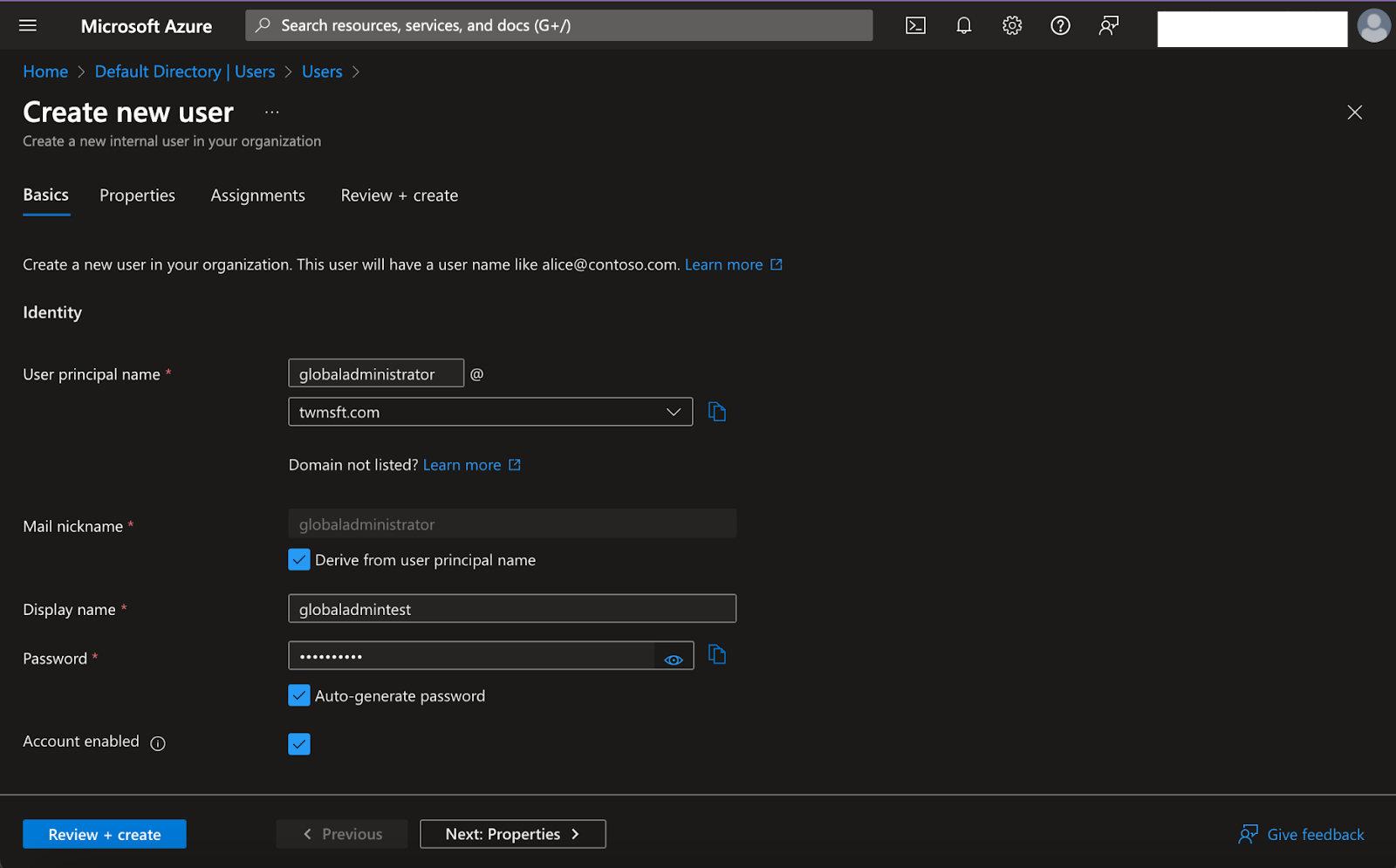Reveal the password with eye icon
The image size is (1396, 868).
pos(674,660)
